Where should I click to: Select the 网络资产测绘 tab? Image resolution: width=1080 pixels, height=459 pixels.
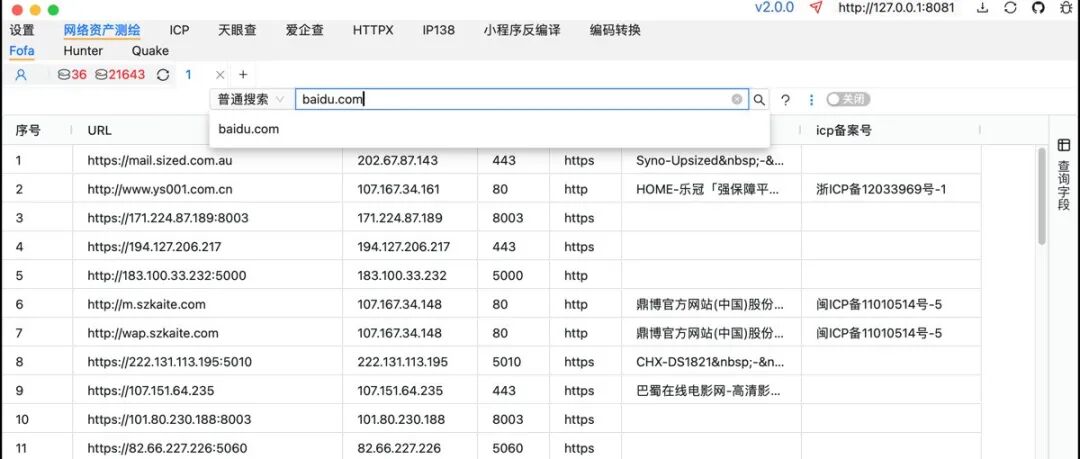[x=102, y=30]
